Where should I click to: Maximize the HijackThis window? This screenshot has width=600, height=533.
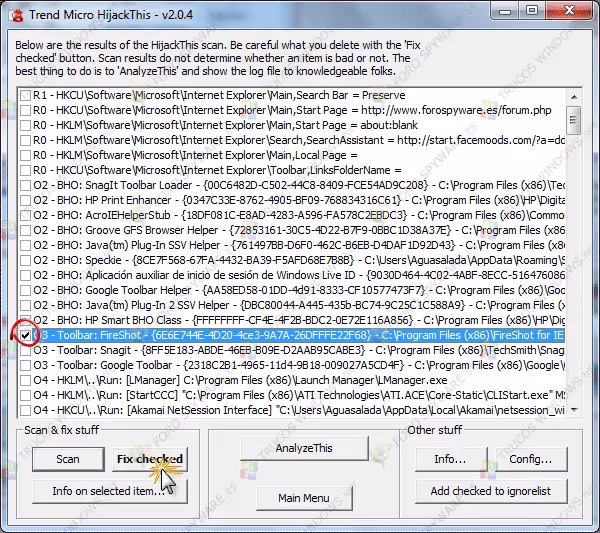(x=532, y=11)
